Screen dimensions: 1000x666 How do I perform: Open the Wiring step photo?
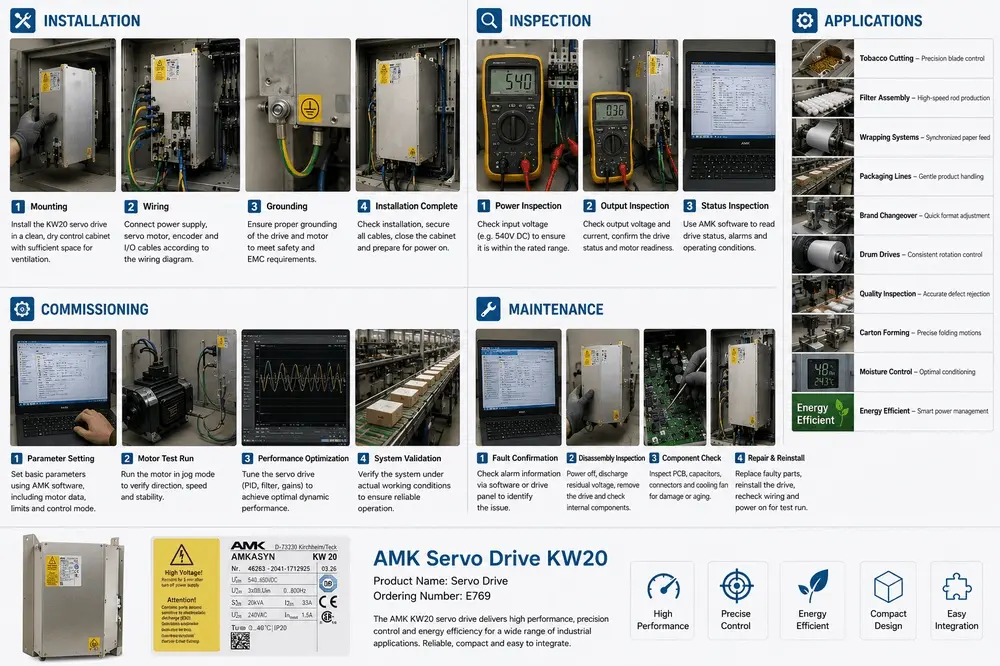[x=180, y=115]
